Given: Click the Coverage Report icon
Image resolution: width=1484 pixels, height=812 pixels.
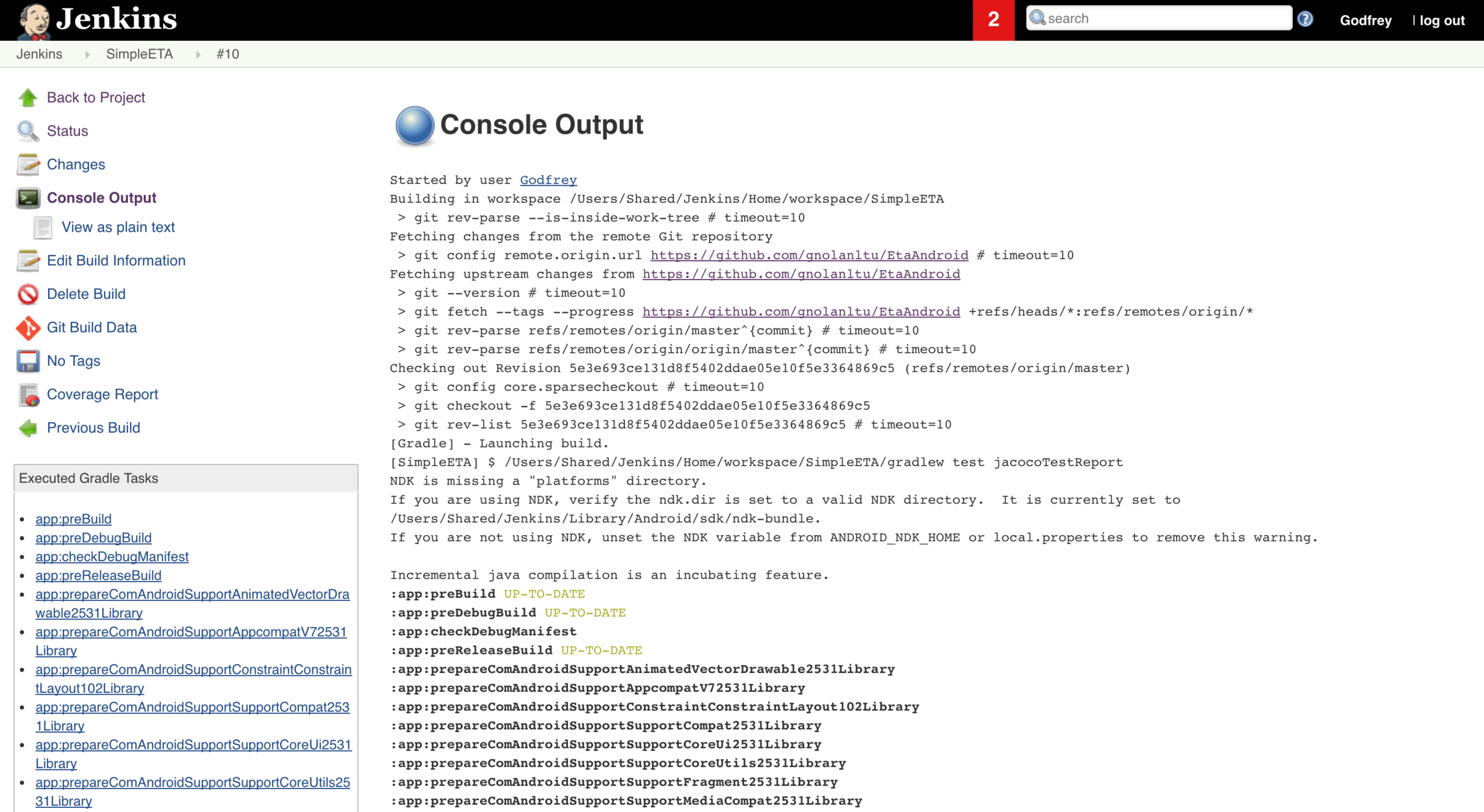Looking at the screenshot, I should coord(28,395).
